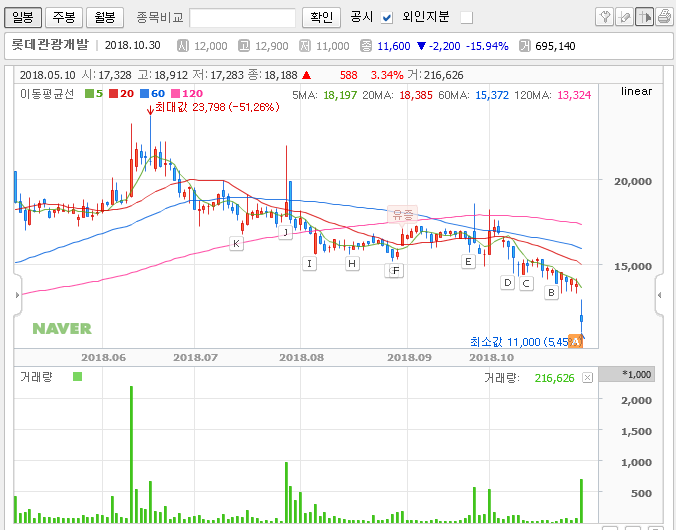Viewport: 676px width, 530px height.
Task: Click the 2018.10 date axis label
Action: tap(491, 358)
